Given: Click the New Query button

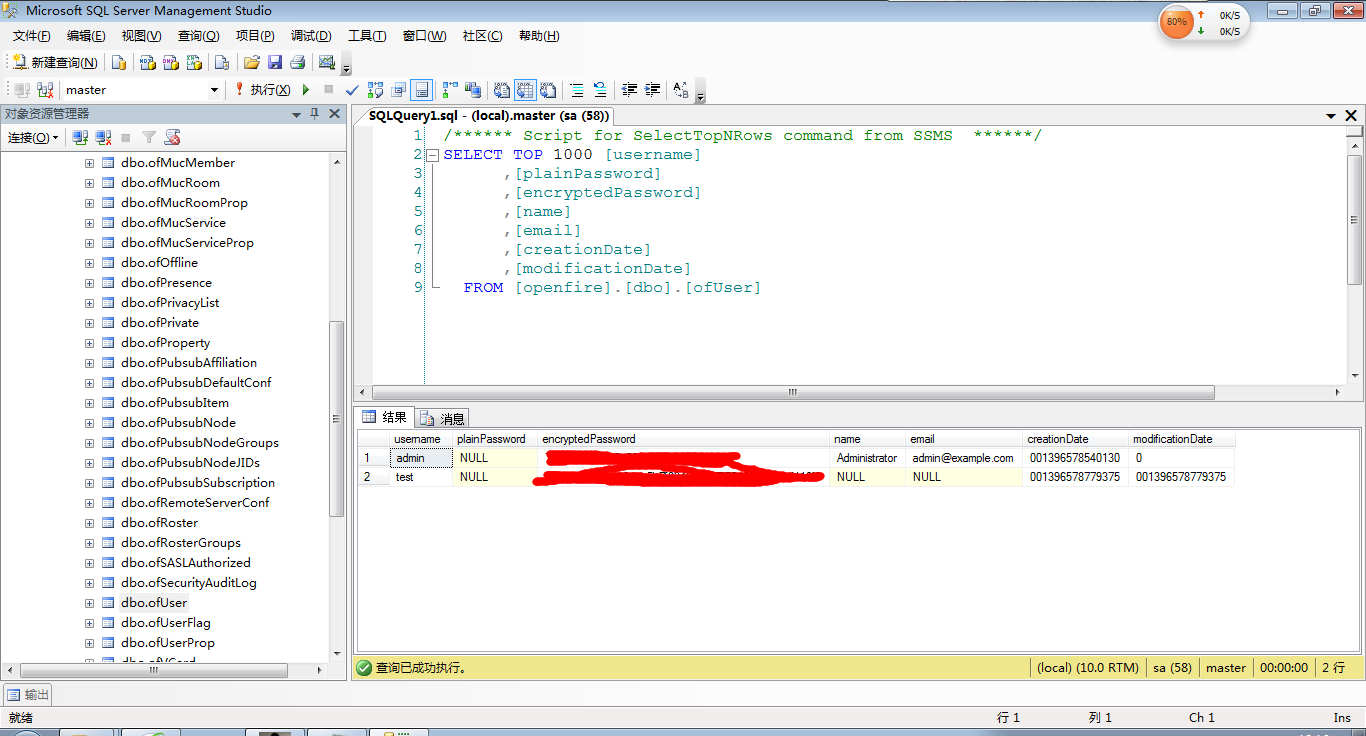Looking at the screenshot, I should coord(56,62).
